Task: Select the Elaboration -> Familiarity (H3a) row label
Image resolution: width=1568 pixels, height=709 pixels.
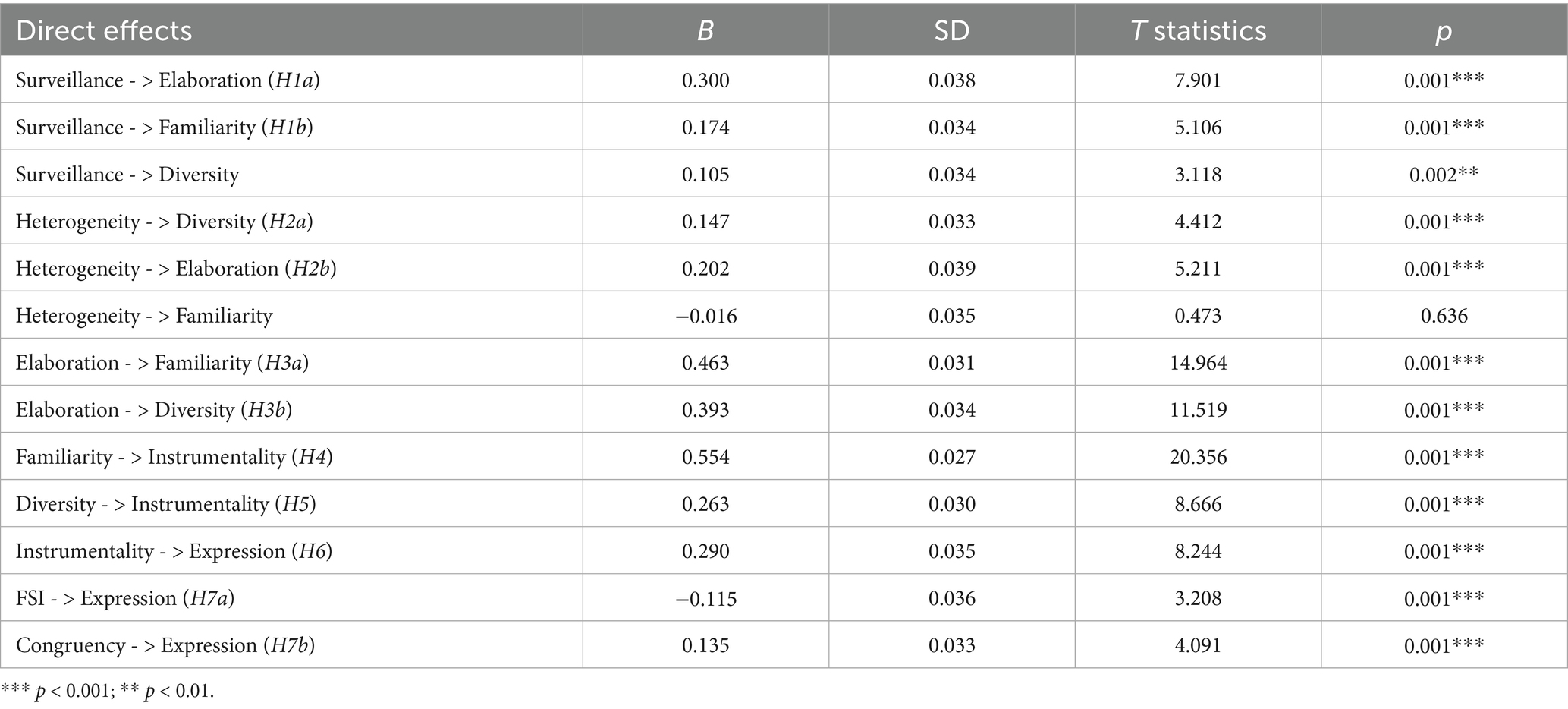Action: pos(162,363)
